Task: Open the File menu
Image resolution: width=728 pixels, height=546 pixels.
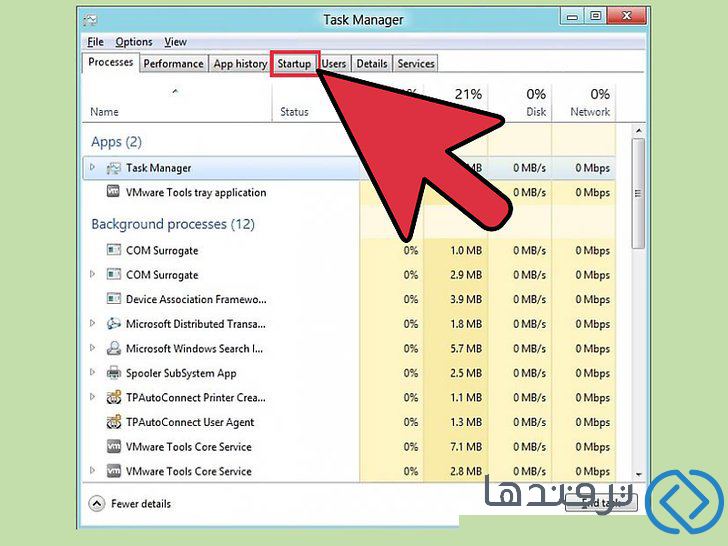Action: point(95,42)
